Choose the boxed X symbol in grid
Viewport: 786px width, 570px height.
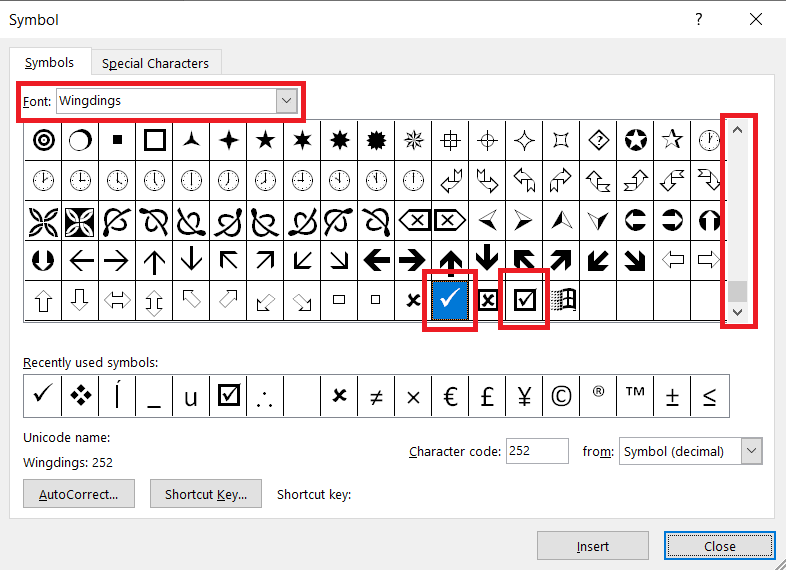click(x=487, y=300)
